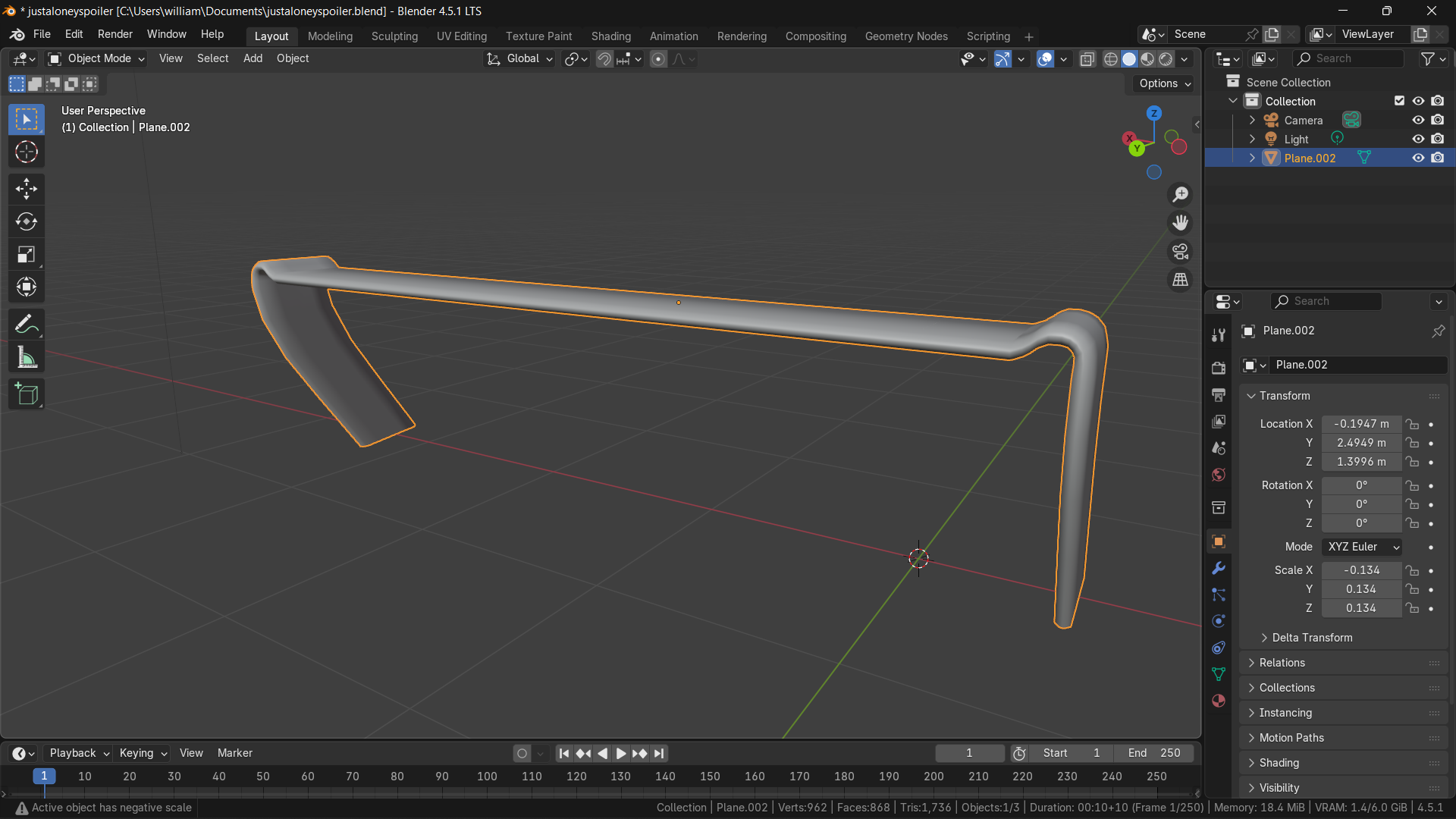
Task: Open the Scene properties tab
Action: [1219, 448]
